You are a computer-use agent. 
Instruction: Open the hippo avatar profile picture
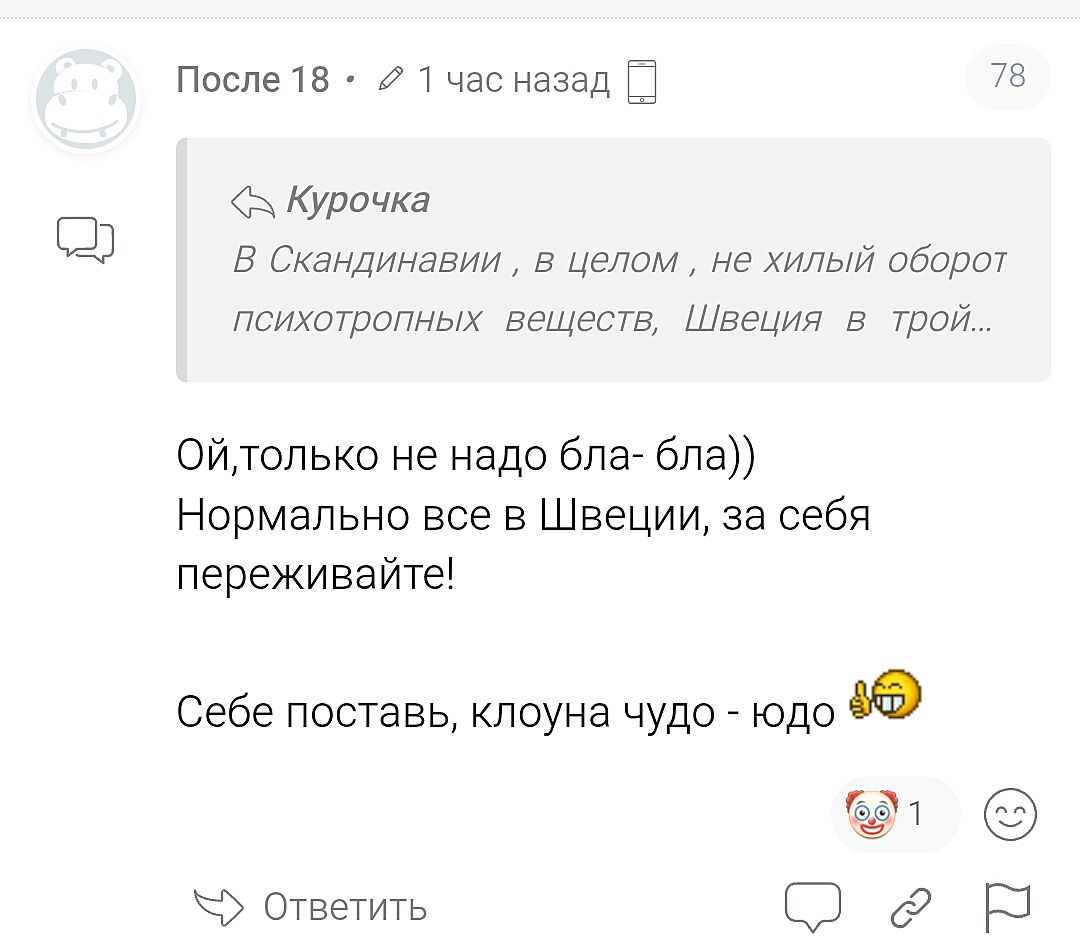(86, 100)
